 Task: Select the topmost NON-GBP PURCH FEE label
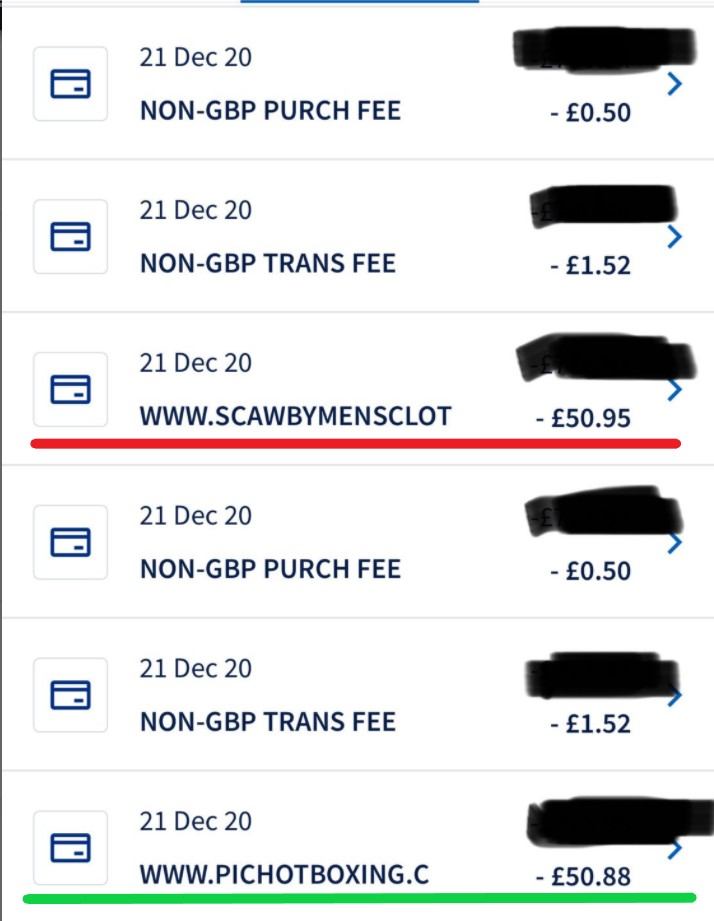270,110
